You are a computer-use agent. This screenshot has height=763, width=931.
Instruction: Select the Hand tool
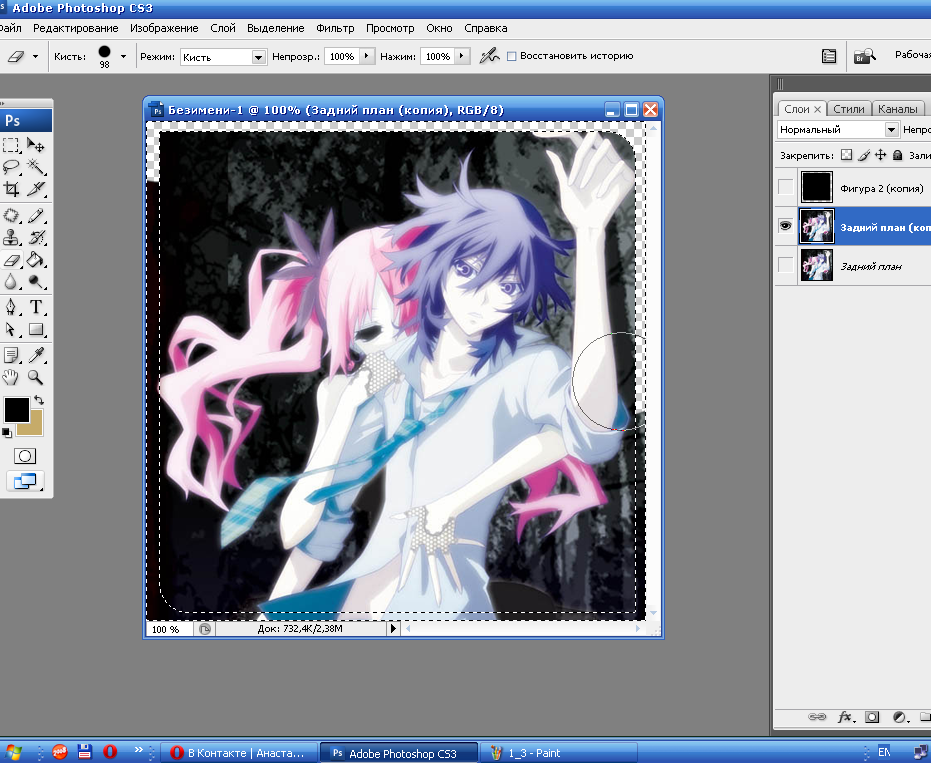point(11,377)
